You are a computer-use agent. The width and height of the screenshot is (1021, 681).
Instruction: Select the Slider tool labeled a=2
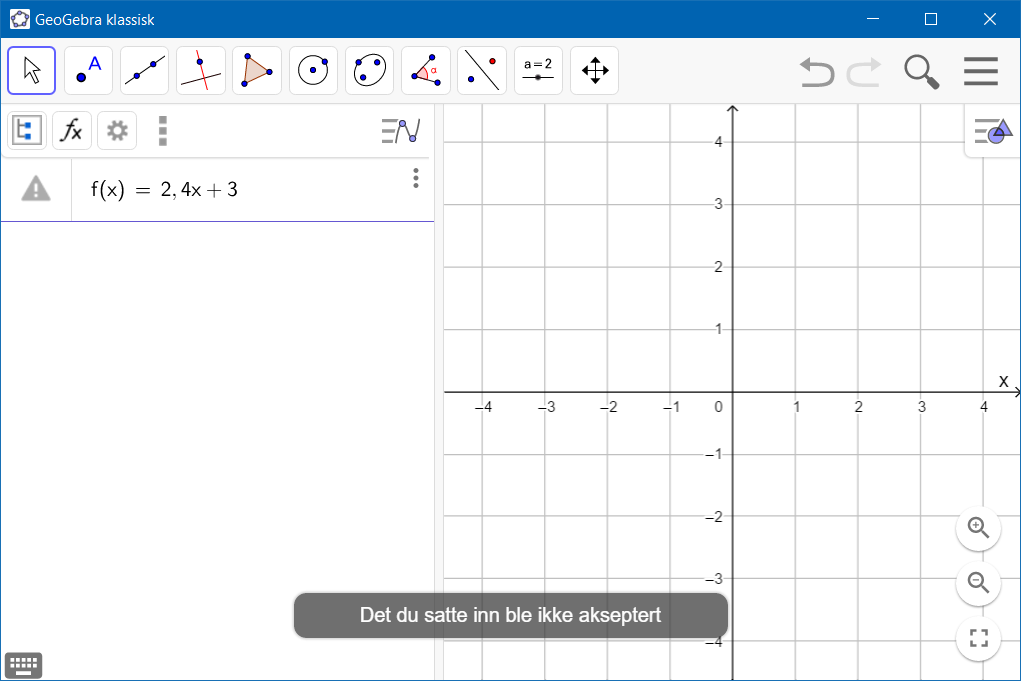click(x=538, y=70)
